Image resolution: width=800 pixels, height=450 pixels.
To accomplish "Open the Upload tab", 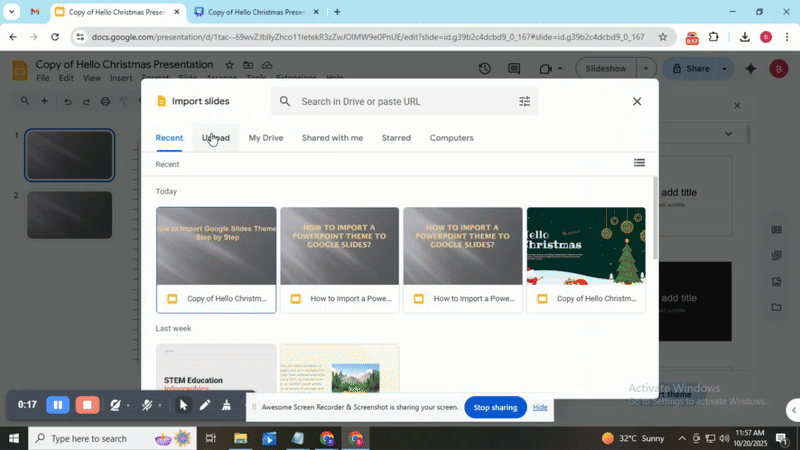I will (215, 138).
